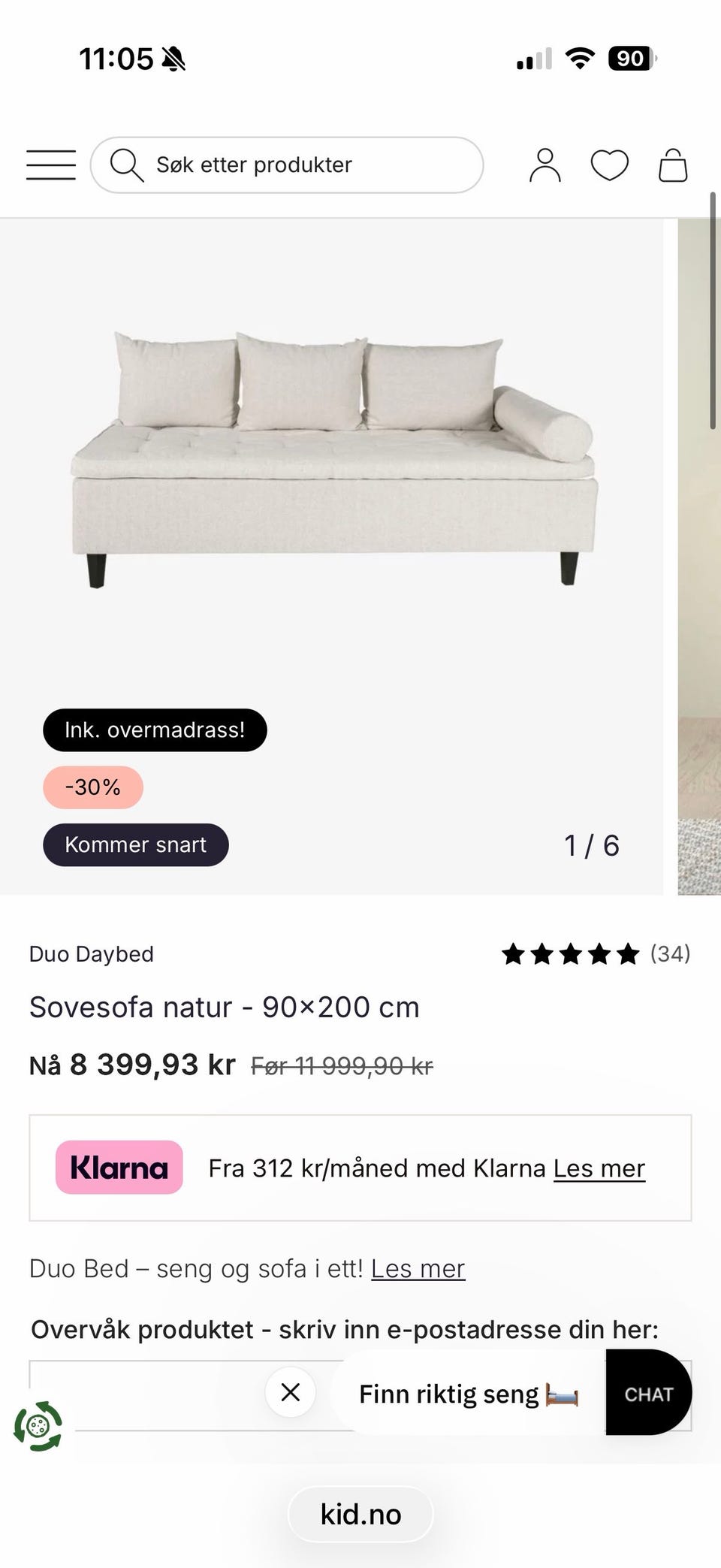
Task: Open Les mer about Duo Bed
Action: click(x=418, y=1269)
